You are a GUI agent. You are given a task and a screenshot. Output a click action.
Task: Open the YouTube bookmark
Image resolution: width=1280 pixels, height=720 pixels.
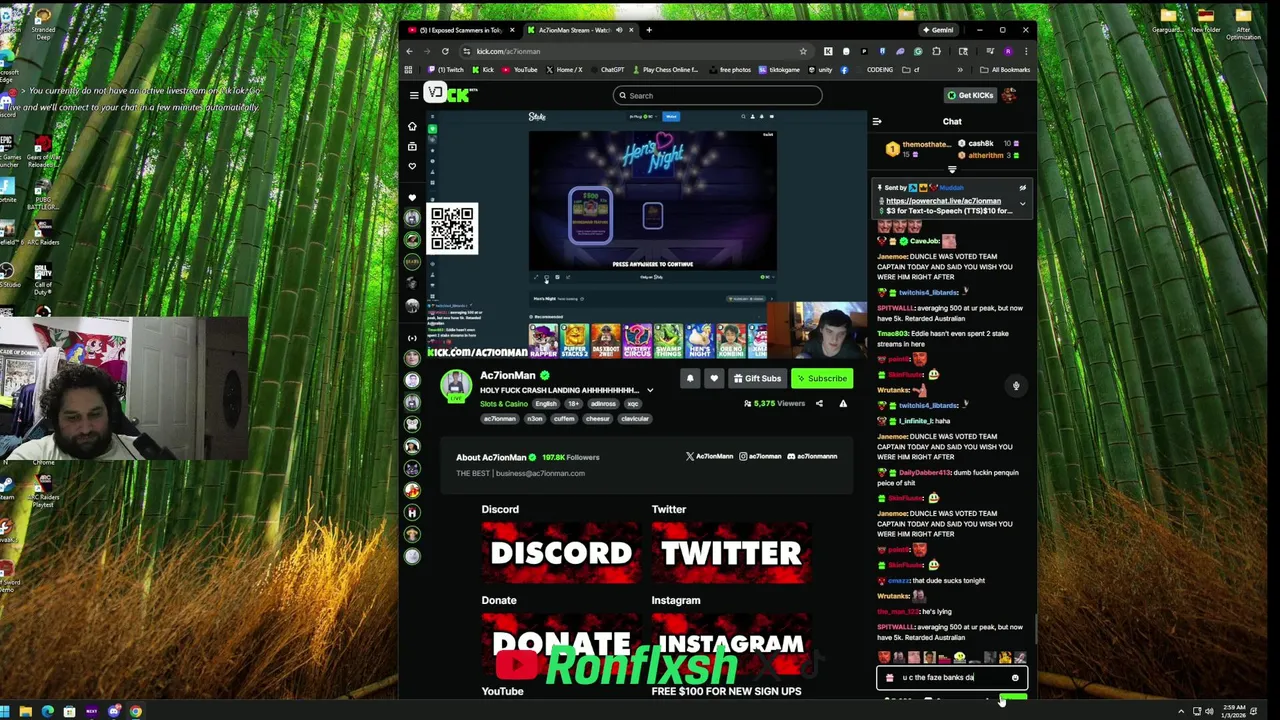520,70
